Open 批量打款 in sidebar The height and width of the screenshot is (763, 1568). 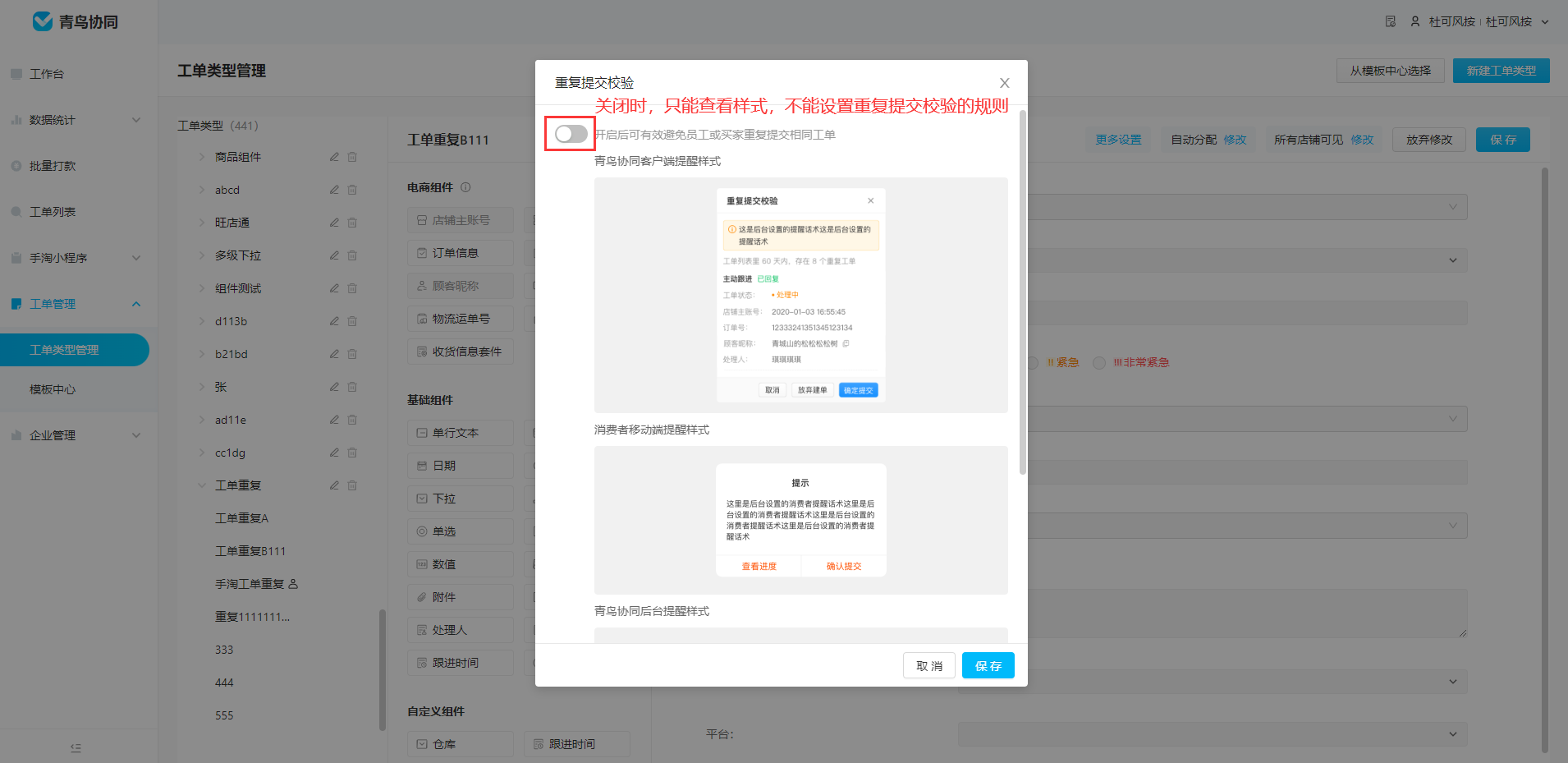tap(53, 166)
